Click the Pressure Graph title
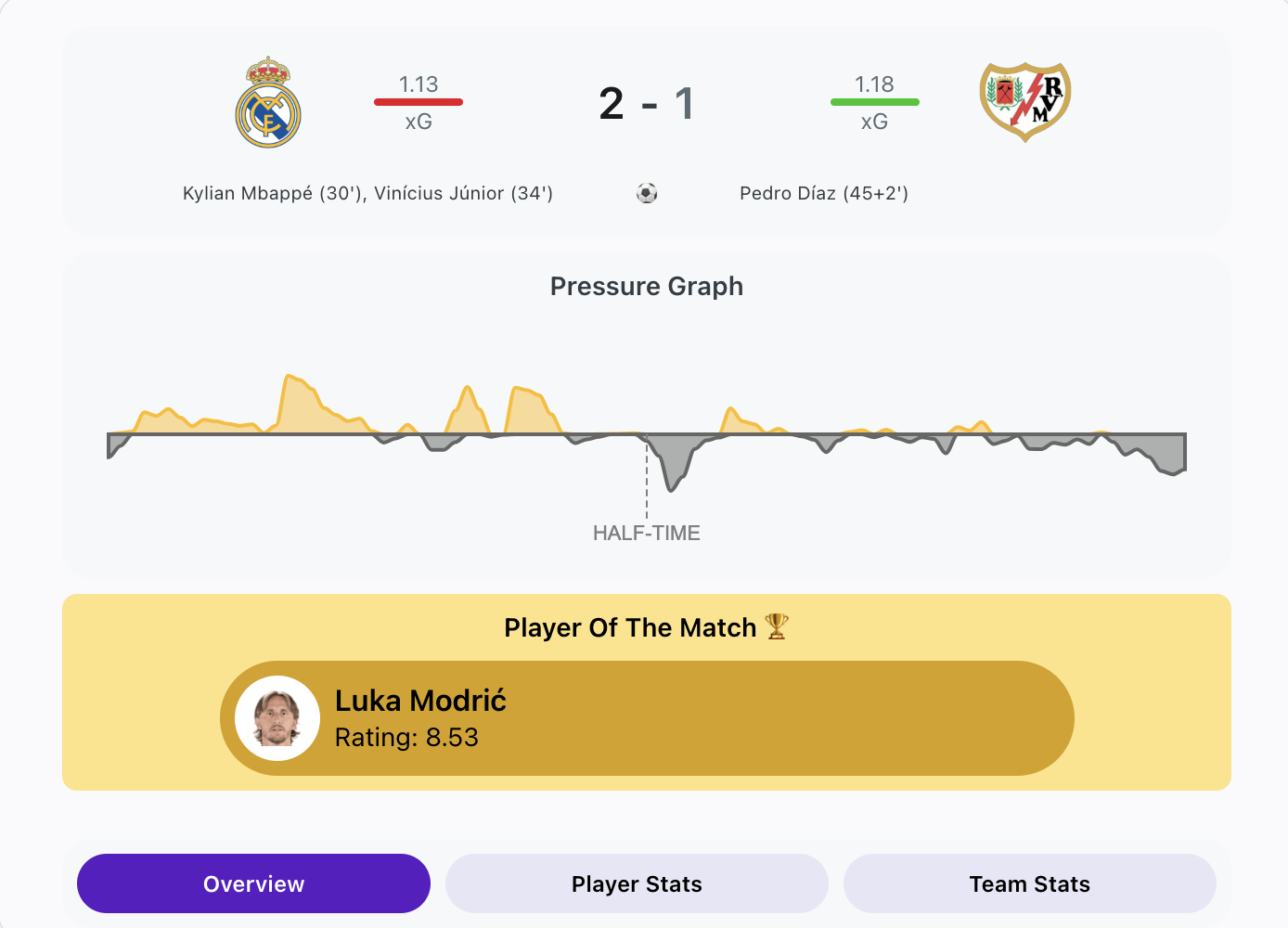This screenshot has height=928, width=1288. tap(647, 286)
